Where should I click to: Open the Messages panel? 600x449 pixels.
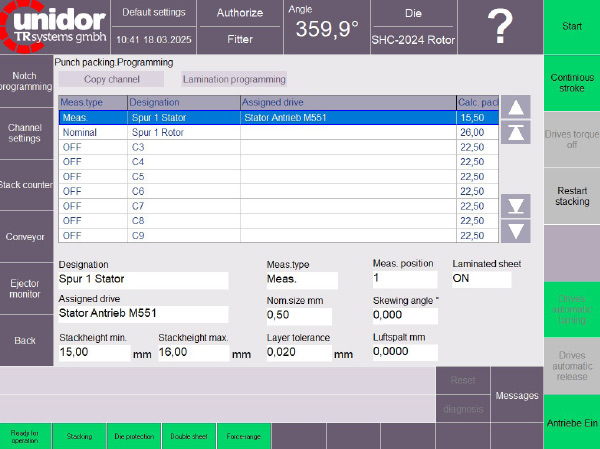point(517,395)
